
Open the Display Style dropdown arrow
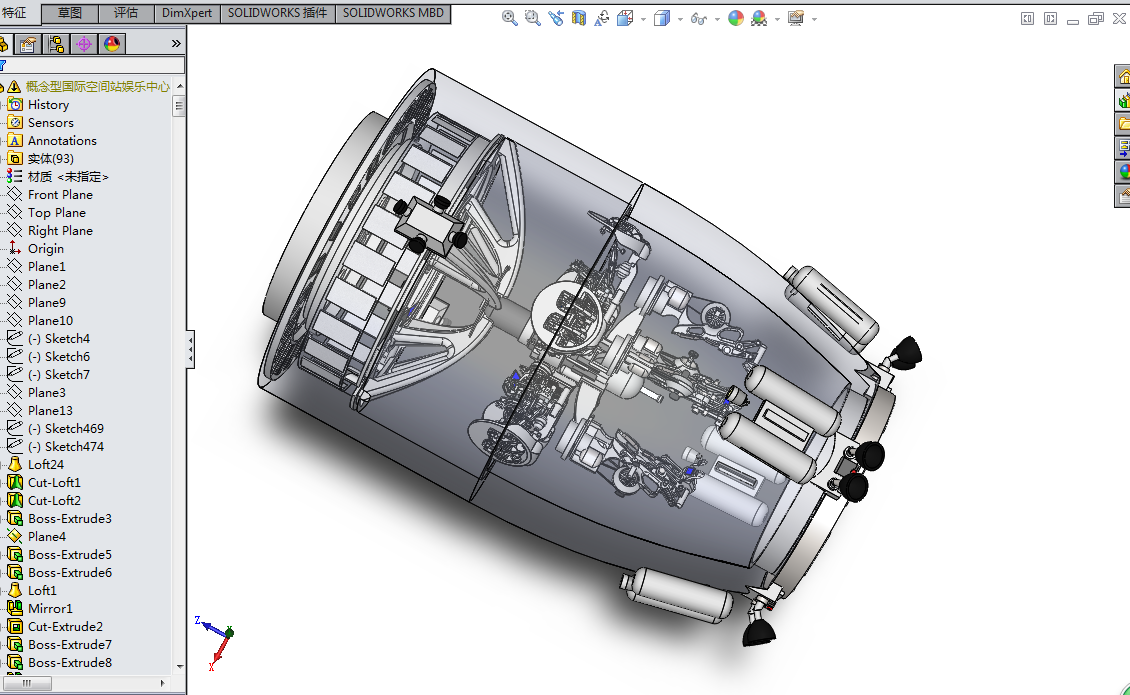680,19
